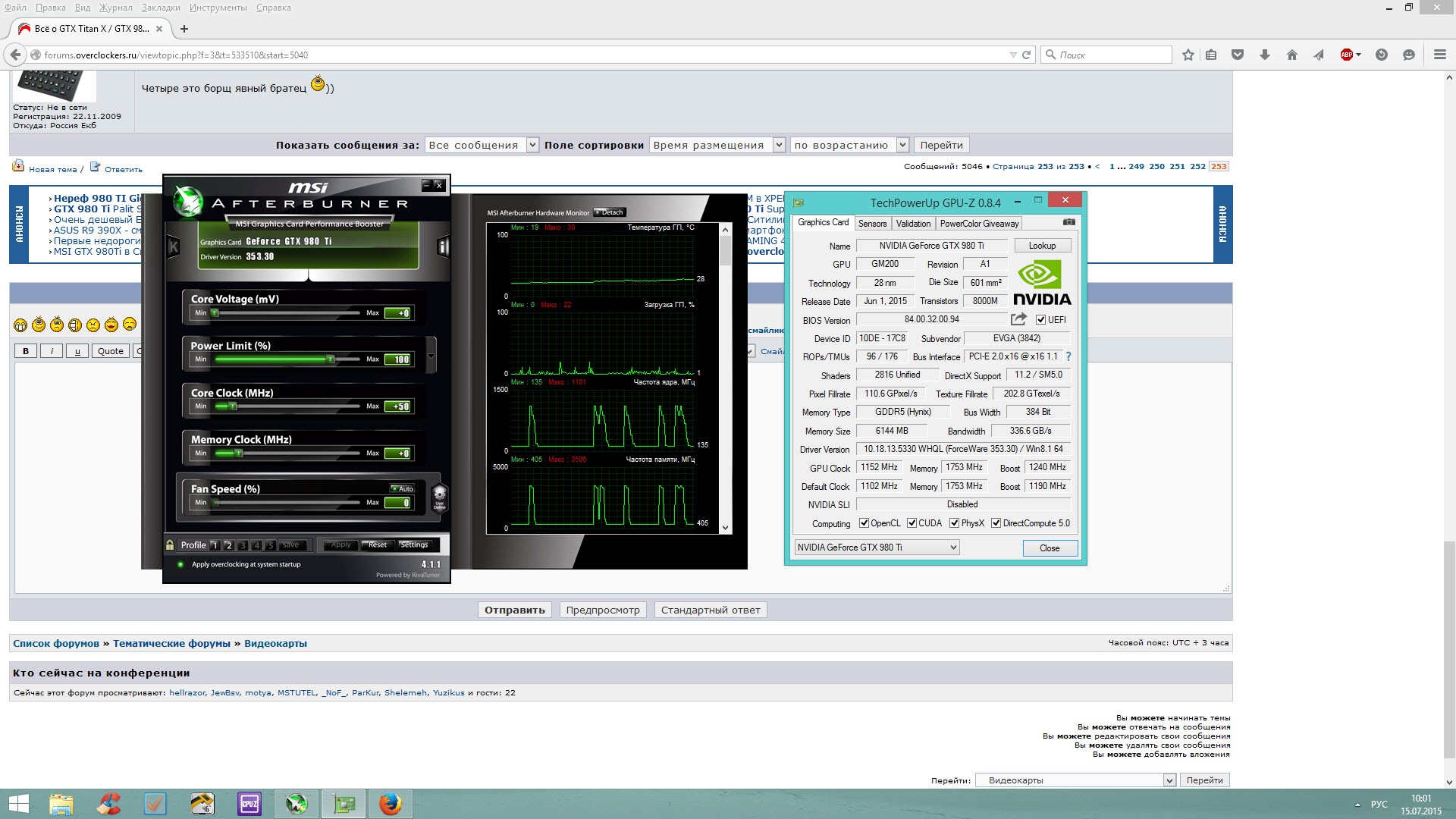
Task: Toggle the OpenCL checkbox
Action: tap(864, 523)
